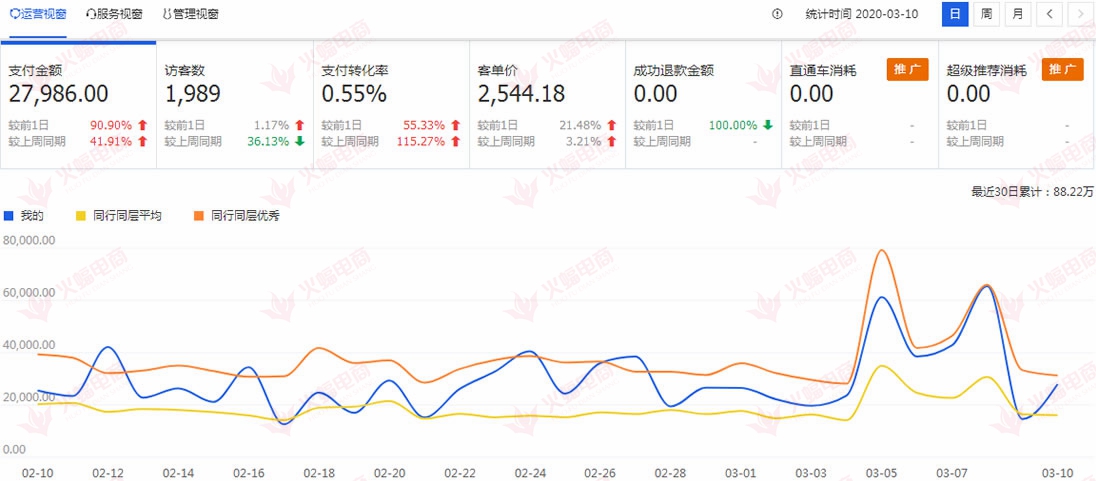The image size is (1096, 481).
Task: Toggle 同行同层优秀 series in legend
Action: 238,216
